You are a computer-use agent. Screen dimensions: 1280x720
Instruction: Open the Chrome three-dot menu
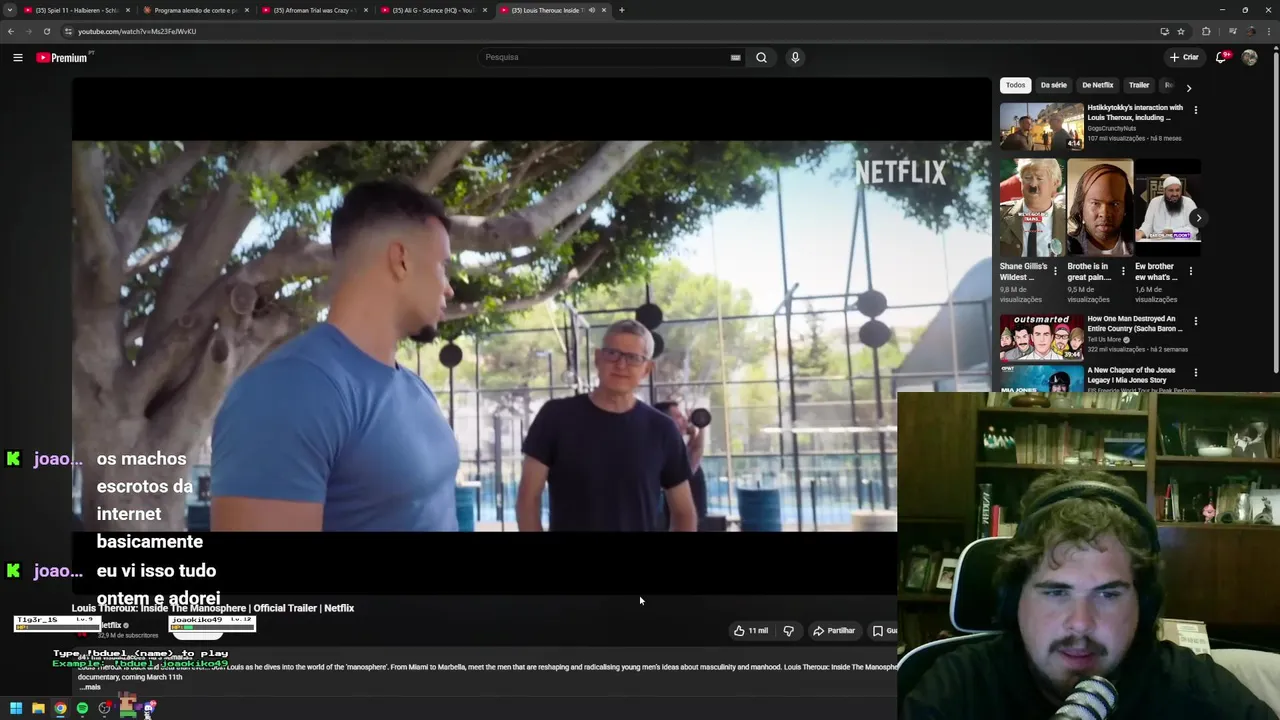coord(1270,31)
